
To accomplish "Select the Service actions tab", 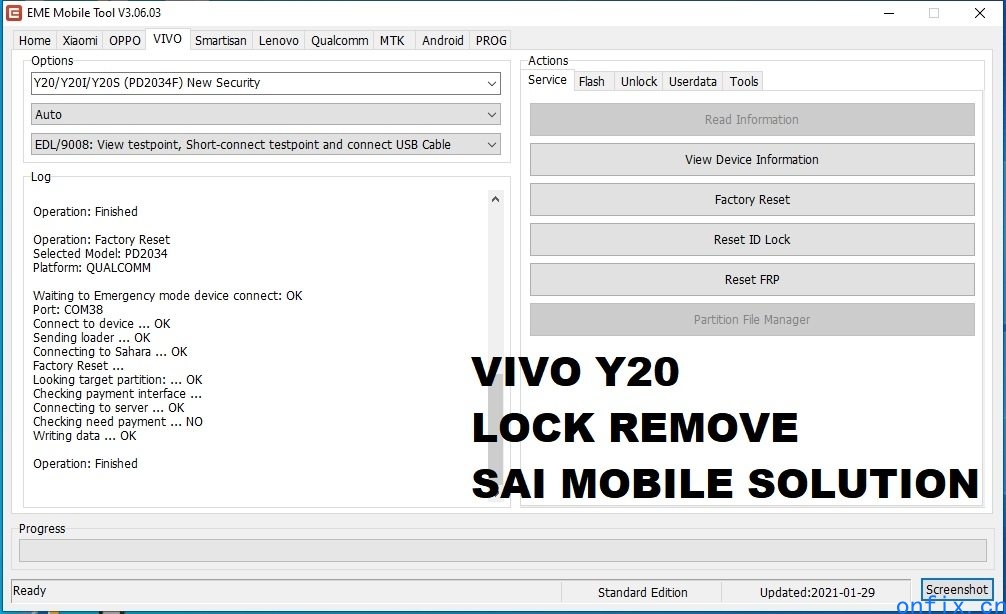I will [547, 80].
